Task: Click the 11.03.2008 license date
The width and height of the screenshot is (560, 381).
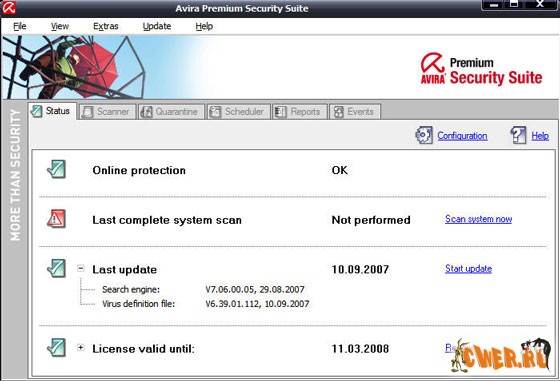Action: tap(360, 349)
